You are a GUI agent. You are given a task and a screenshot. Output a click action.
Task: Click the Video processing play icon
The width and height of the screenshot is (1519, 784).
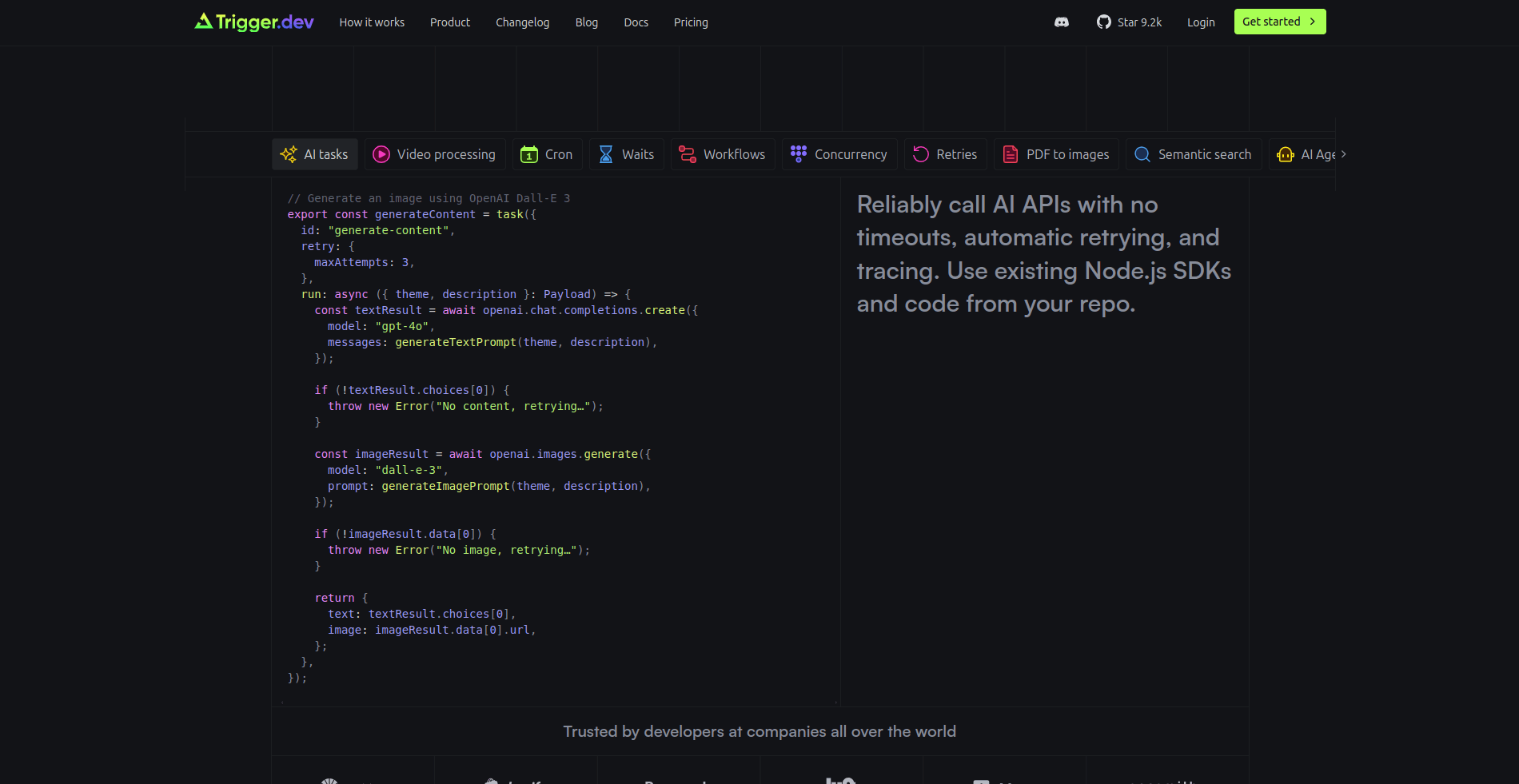[x=381, y=154]
